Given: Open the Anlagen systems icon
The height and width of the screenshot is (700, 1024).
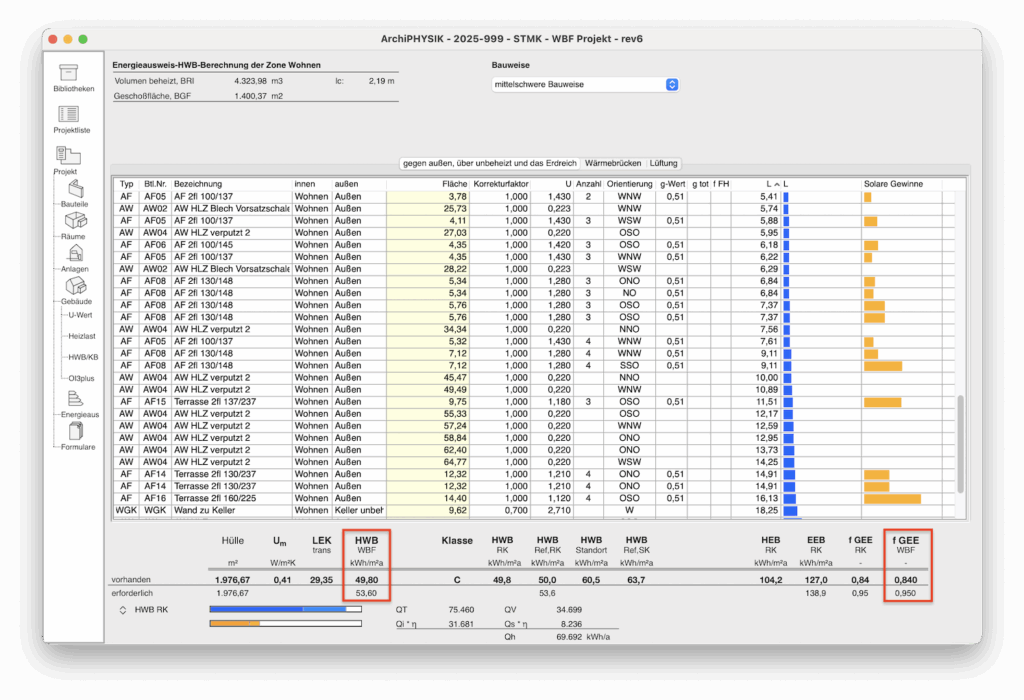Looking at the screenshot, I should (x=76, y=254).
